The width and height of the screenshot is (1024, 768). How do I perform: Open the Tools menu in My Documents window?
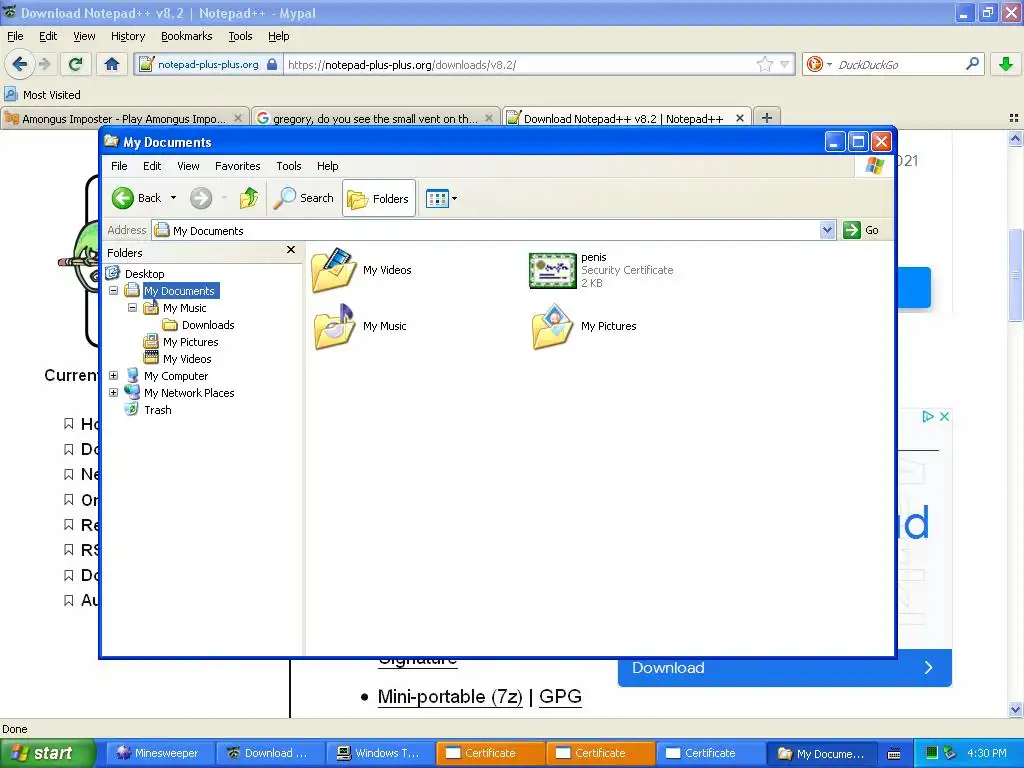point(289,166)
